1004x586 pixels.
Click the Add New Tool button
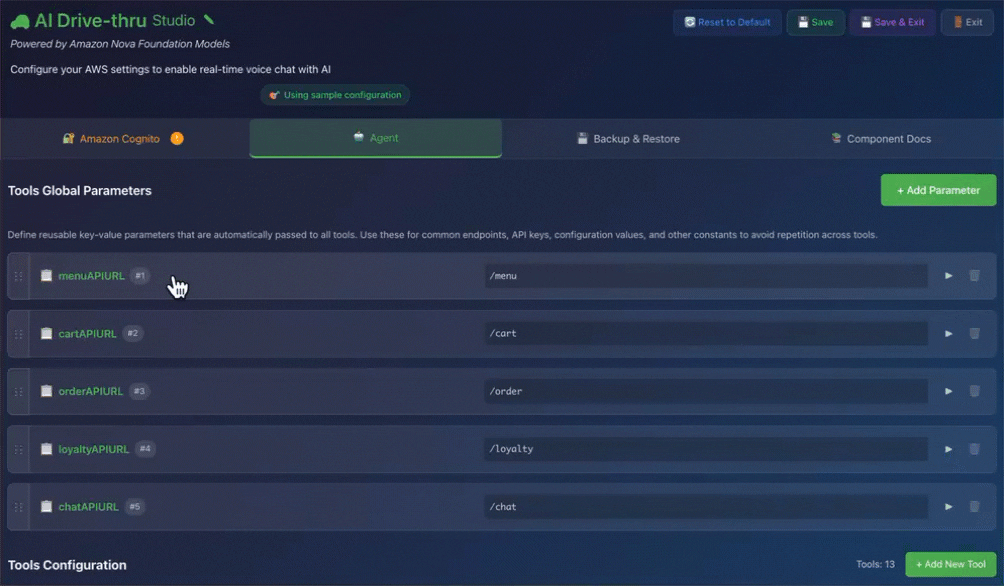(x=950, y=564)
